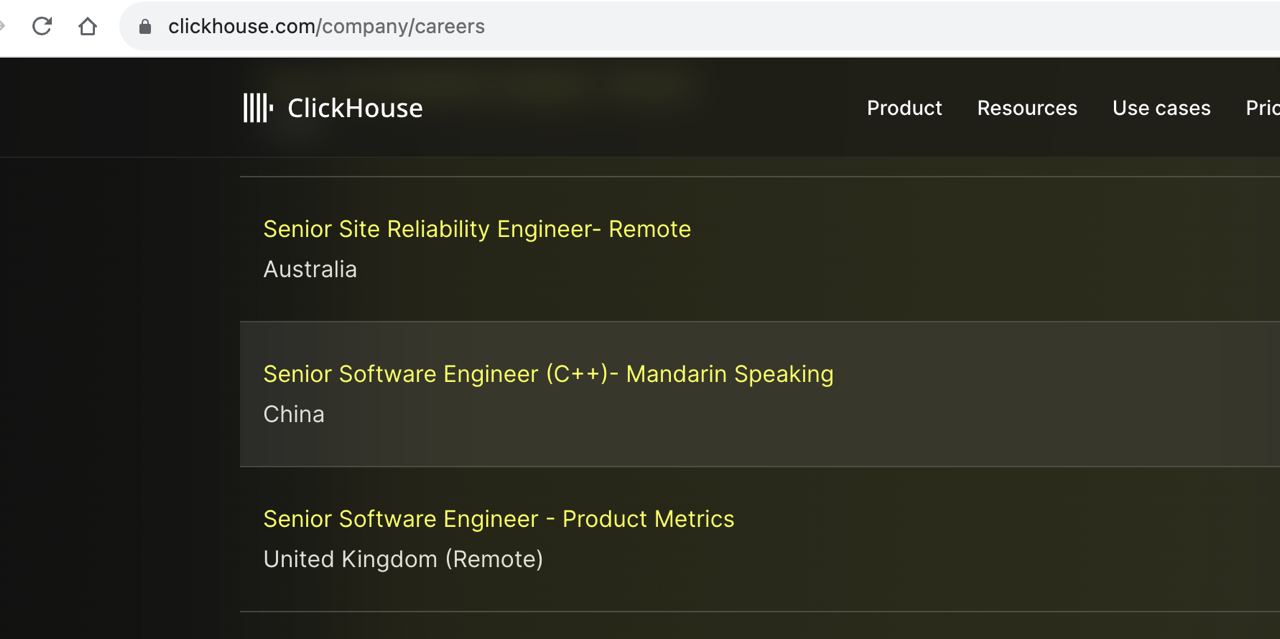Image resolution: width=1280 pixels, height=639 pixels.
Task: Click the ClickHouse wordmark in the header
Action: pos(355,108)
